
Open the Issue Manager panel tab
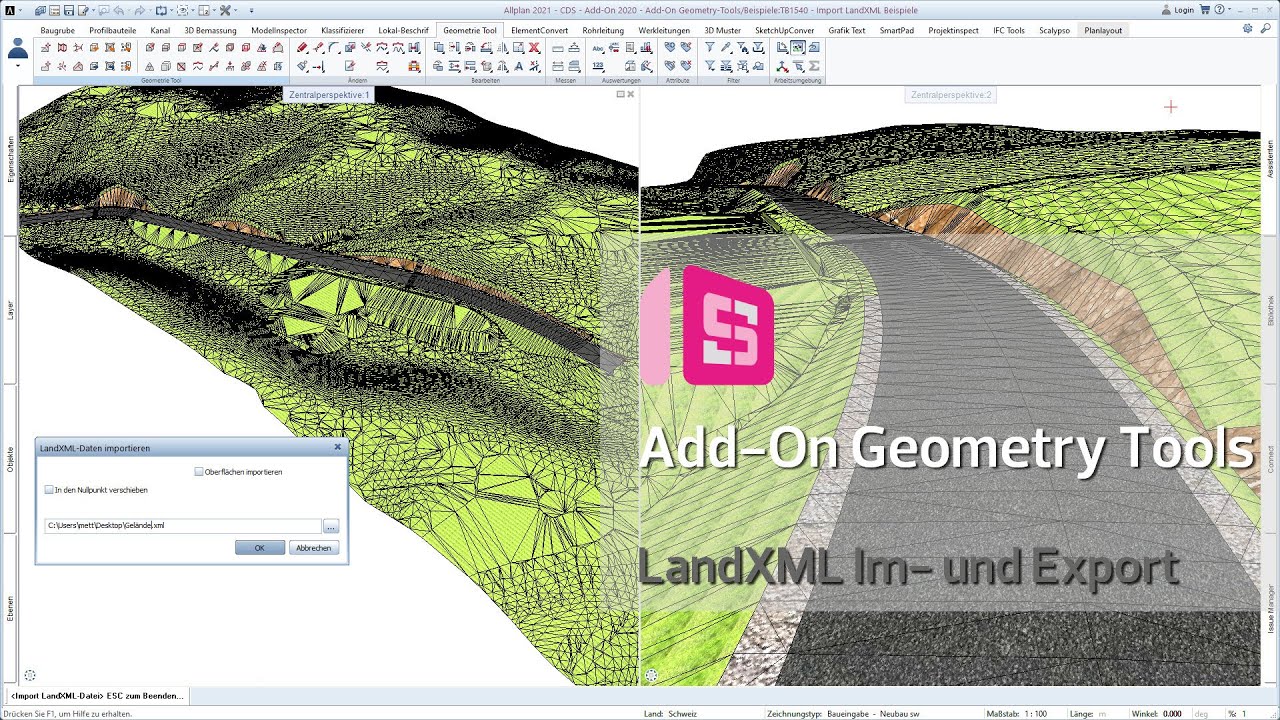coord(1271,610)
